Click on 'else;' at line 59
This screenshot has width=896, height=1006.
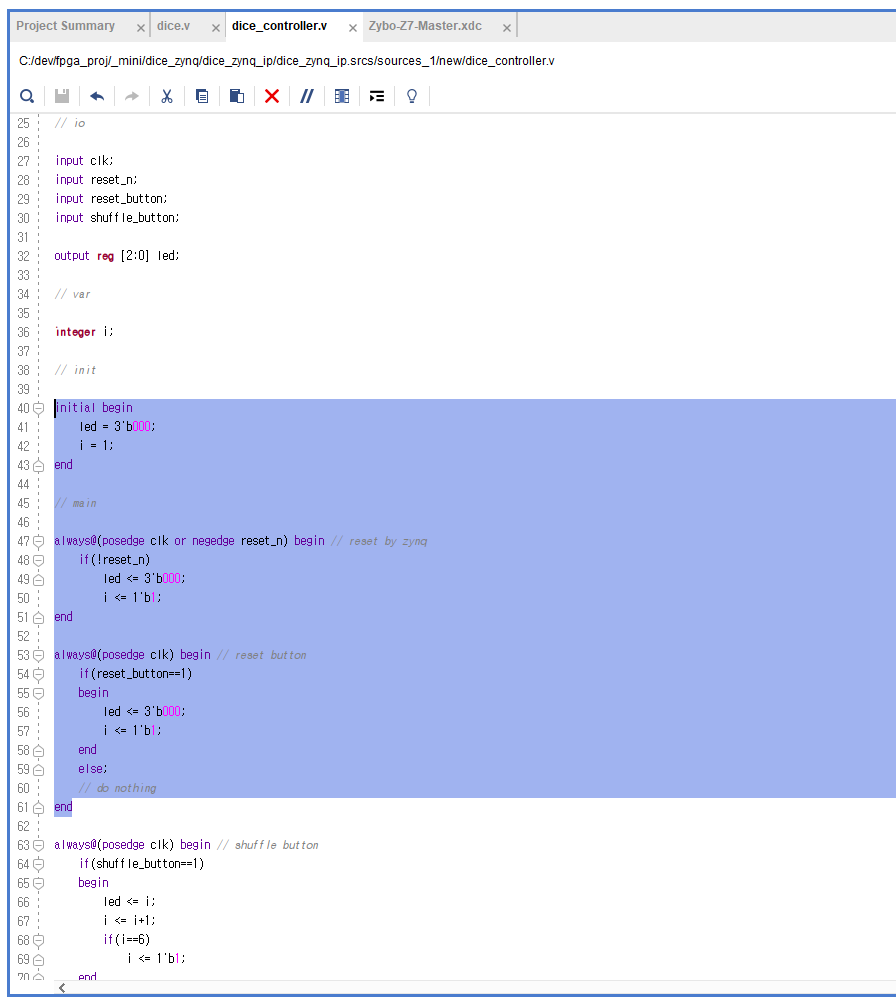click(93, 769)
